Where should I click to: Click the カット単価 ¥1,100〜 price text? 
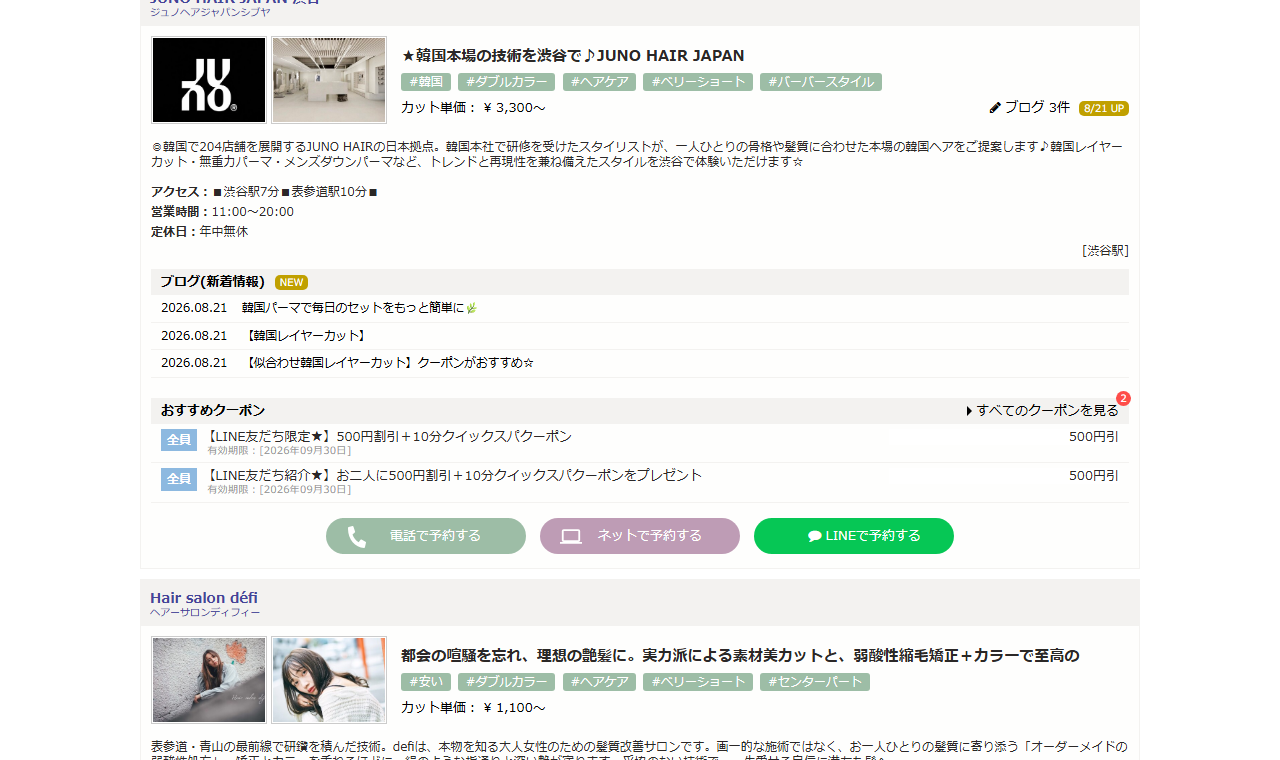coord(473,708)
